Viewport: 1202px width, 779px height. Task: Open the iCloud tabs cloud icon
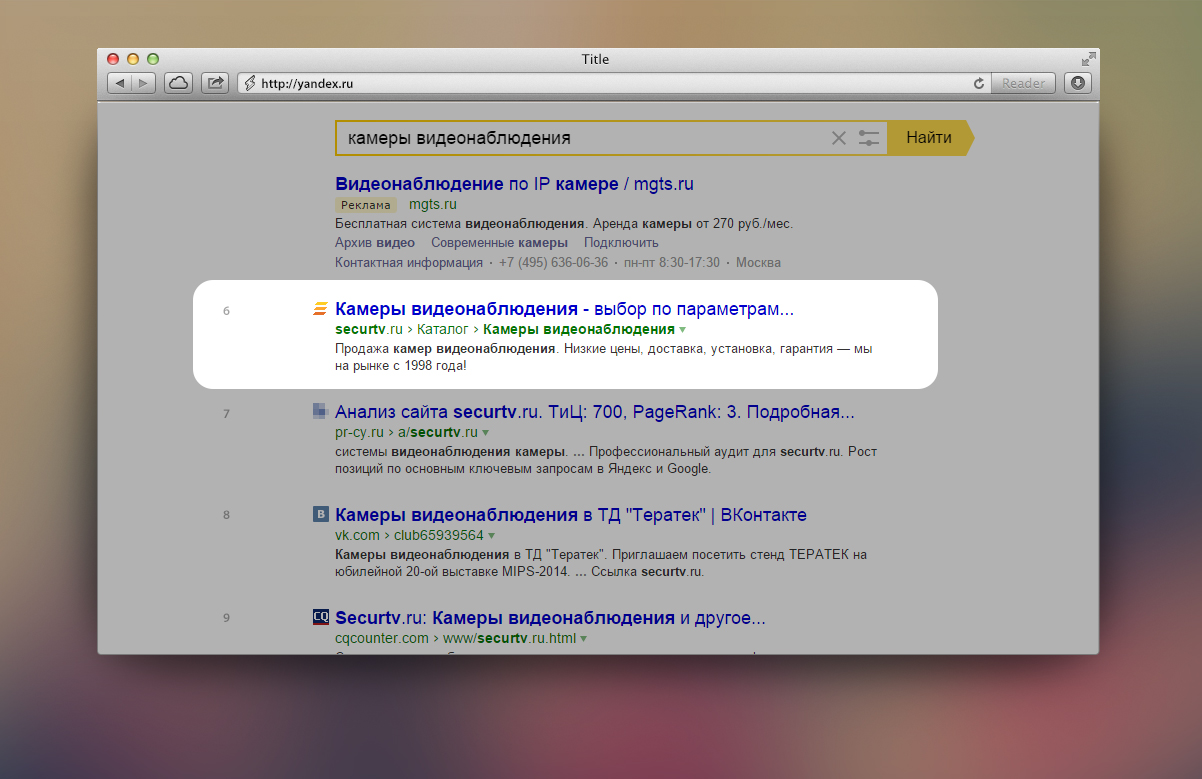(x=179, y=84)
